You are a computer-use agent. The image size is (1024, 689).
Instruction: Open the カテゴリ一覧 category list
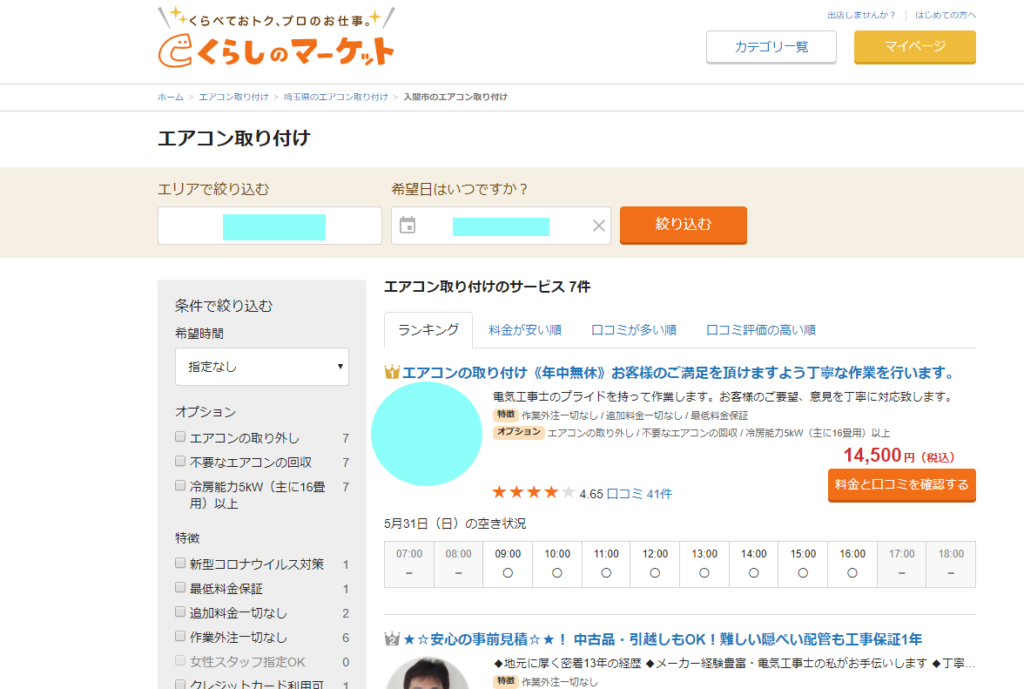click(x=771, y=47)
